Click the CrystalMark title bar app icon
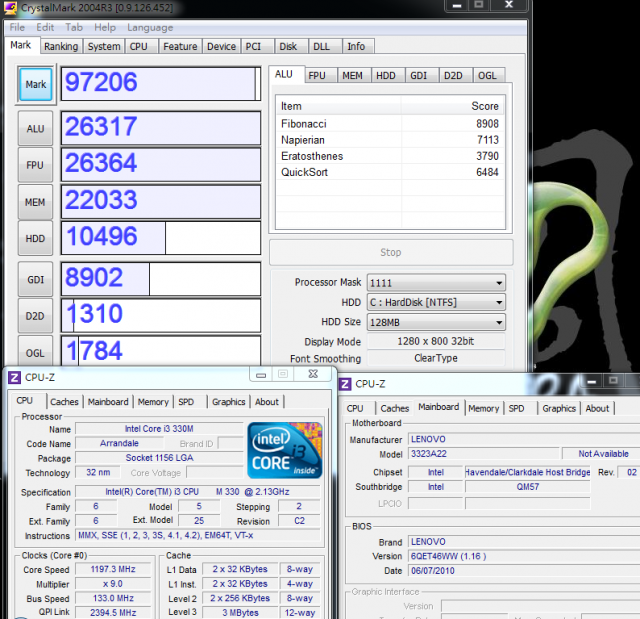The image size is (640, 619). [10, 8]
